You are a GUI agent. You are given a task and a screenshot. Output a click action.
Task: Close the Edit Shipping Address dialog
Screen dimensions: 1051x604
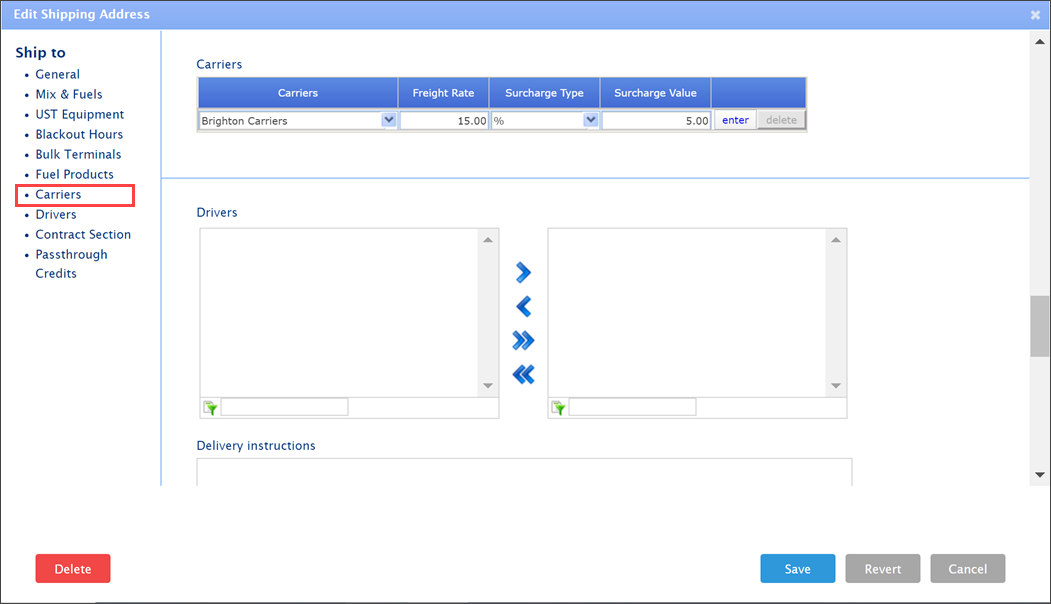[1035, 15]
